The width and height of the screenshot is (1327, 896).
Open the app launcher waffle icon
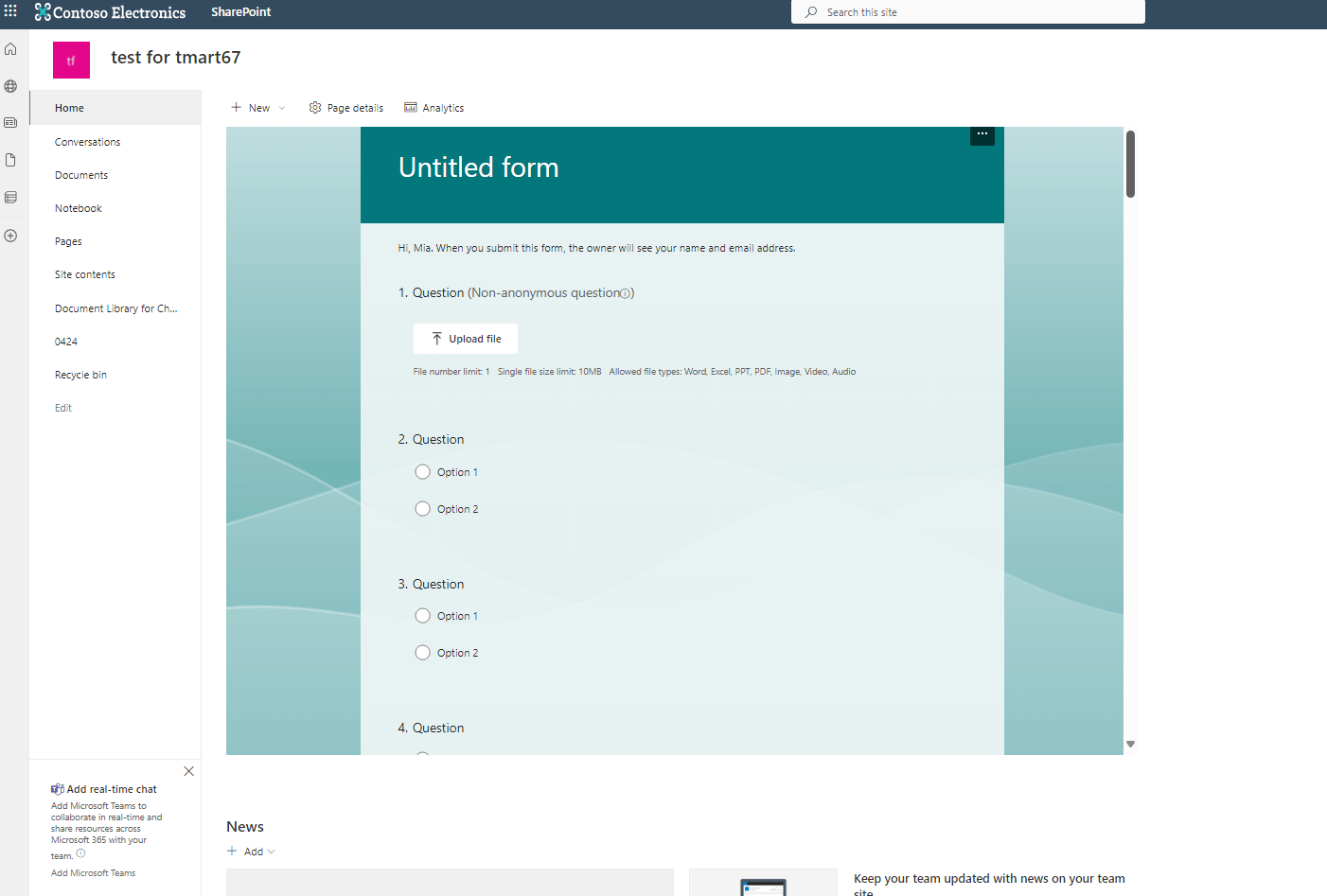tap(10, 11)
